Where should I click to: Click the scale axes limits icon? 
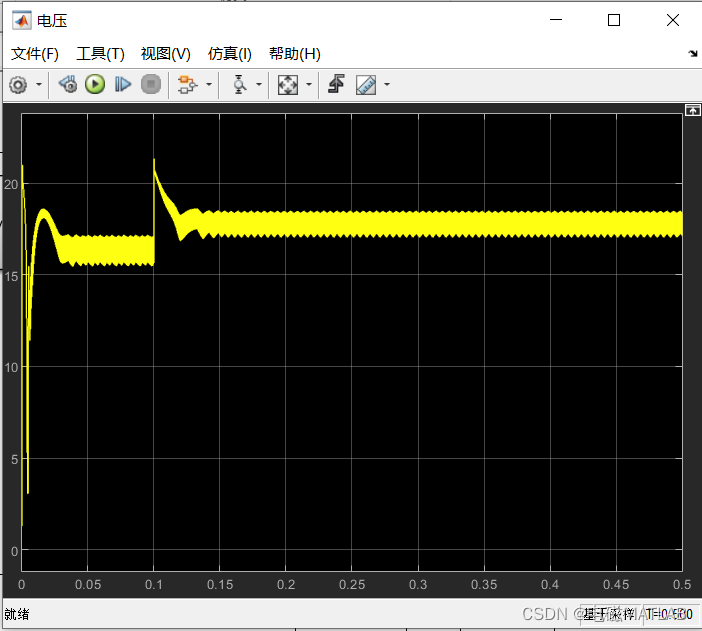point(288,85)
